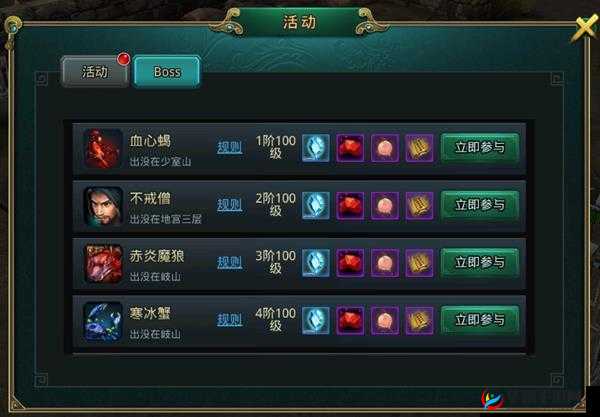Tap the pink peach reward in 赤炎魔狼 row
This screenshot has width=600, height=417.
click(x=385, y=263)
